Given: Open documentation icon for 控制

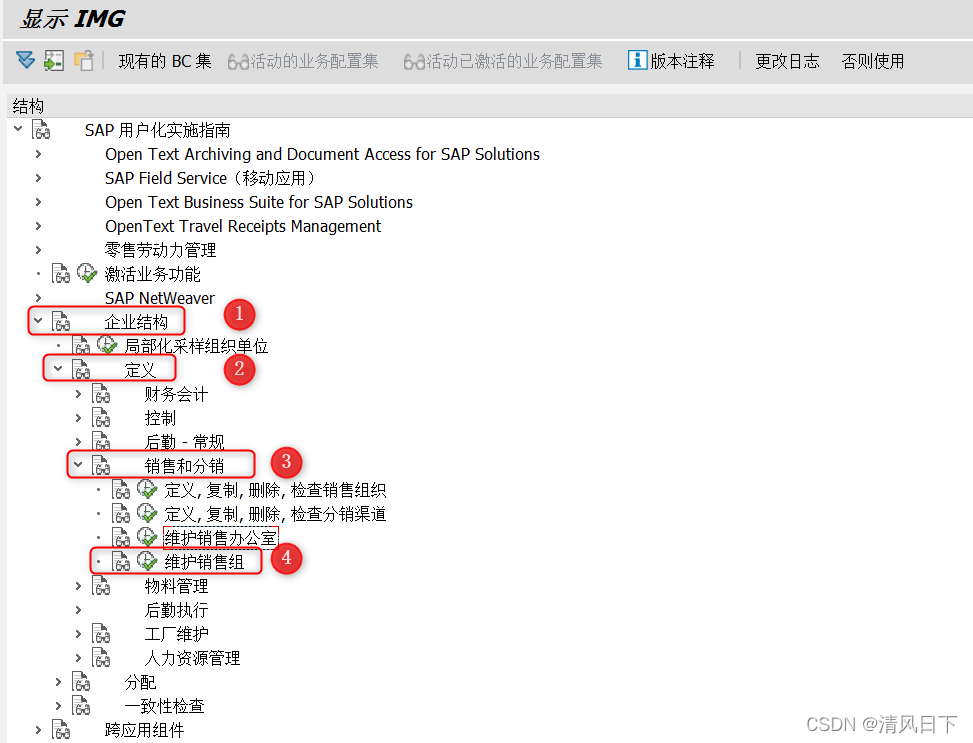Looking at the screenshot, I should coord(101,418).
